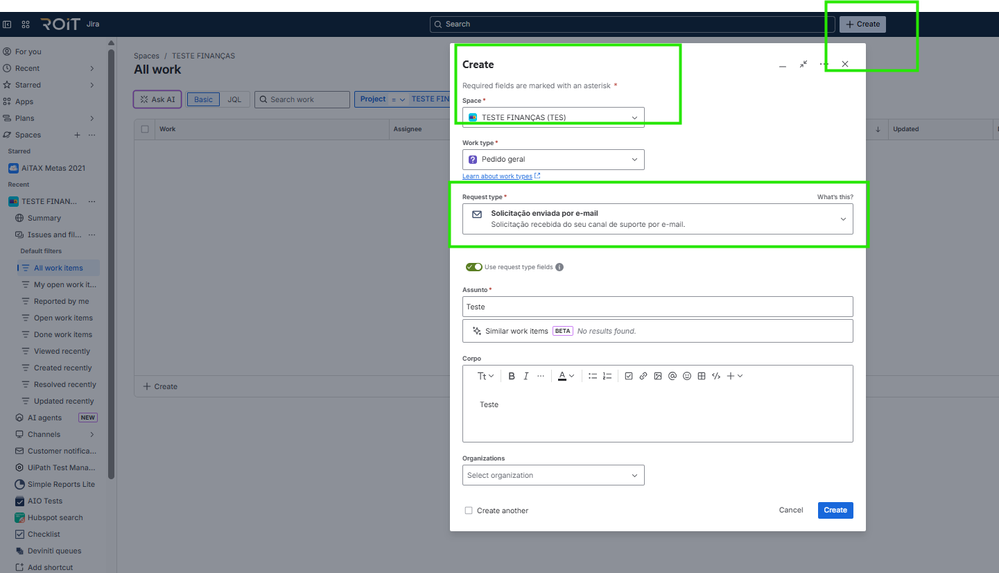Collapse the Create dialog to smaller size
Viewport: 999px width, 573px height.
[x=803, y=64]
